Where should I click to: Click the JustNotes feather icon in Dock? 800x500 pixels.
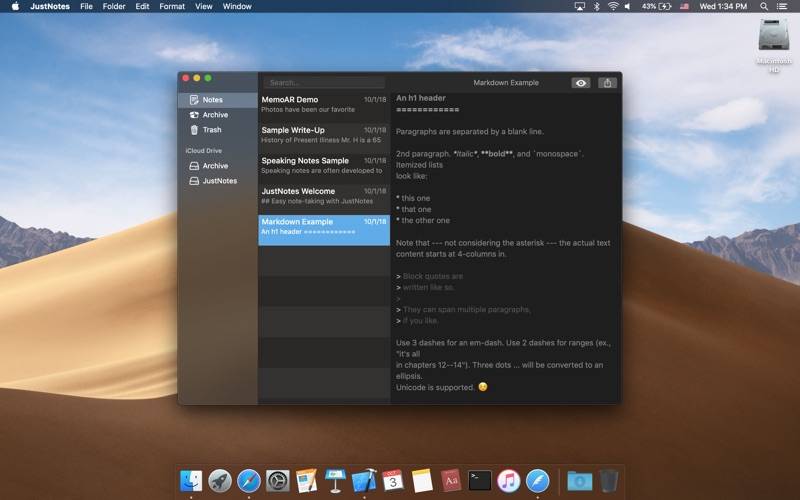pyautogui.click(x=537, y=481)
